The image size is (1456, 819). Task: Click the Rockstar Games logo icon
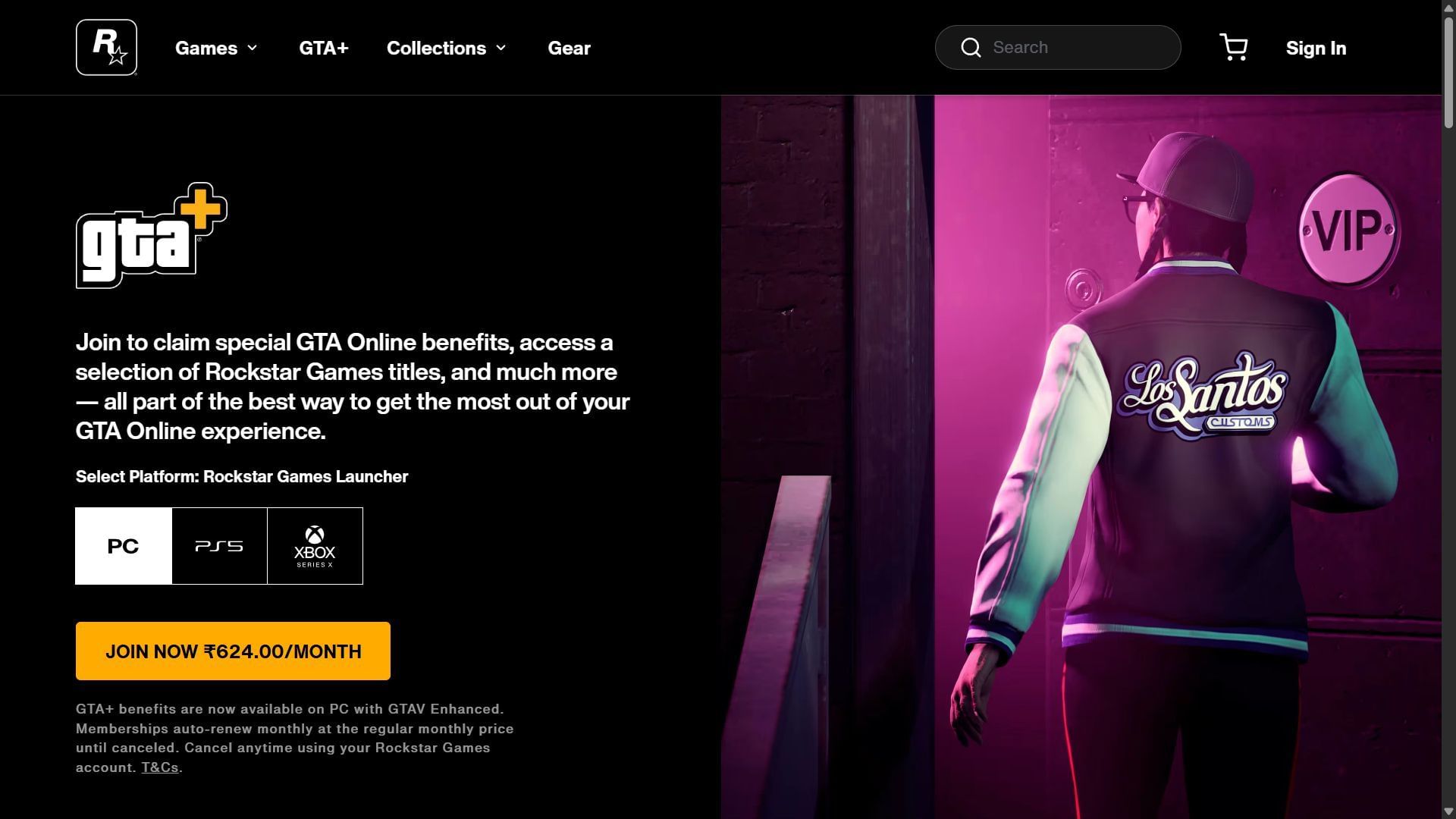[x=106, y=47]
